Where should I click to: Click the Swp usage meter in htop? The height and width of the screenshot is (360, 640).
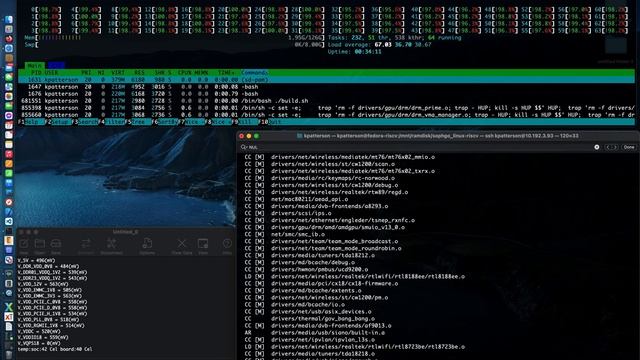pos(174,44)
